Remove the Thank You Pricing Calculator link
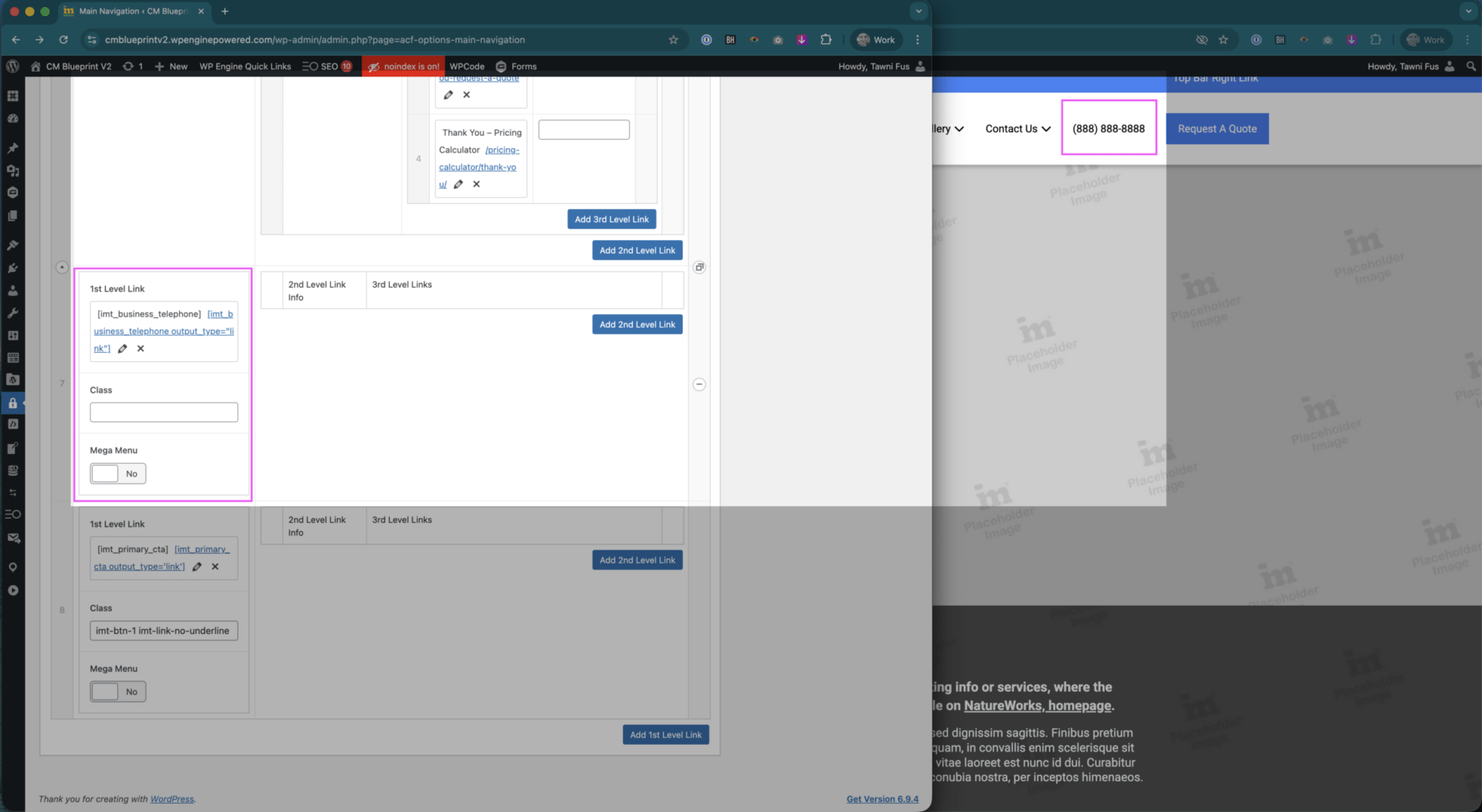 (476, 184)
